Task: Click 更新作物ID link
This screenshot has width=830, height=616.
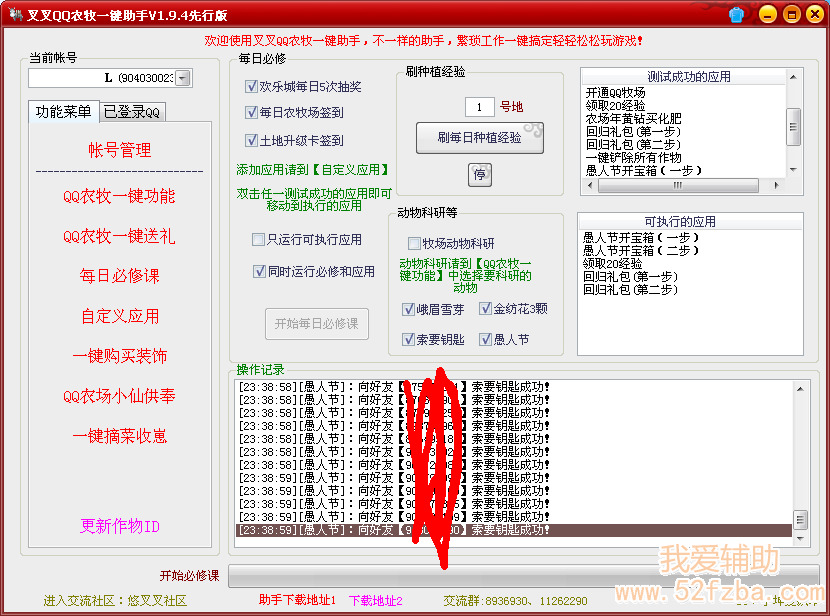Action: (x=120, y=526)
